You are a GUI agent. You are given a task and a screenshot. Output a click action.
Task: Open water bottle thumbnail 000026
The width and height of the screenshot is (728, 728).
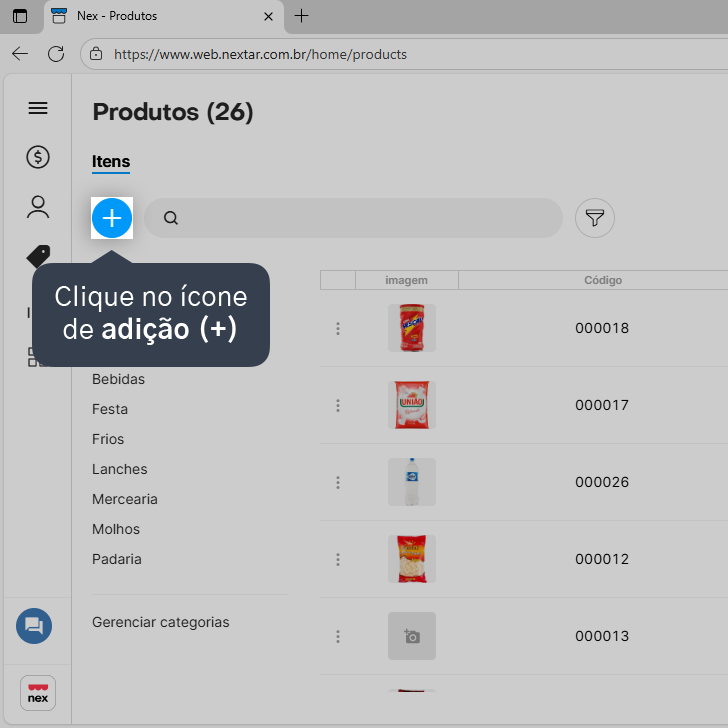click(x=412, y=482)
